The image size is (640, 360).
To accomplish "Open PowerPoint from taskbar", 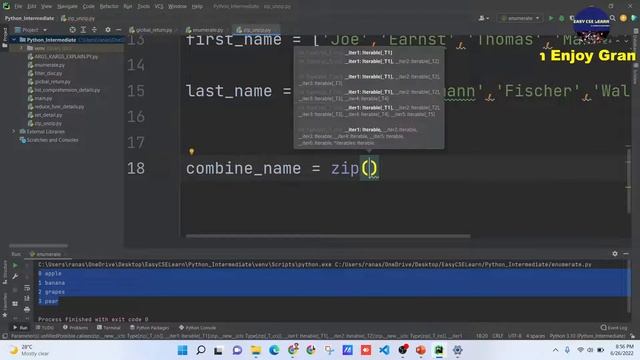I will [x=421, y=350].
